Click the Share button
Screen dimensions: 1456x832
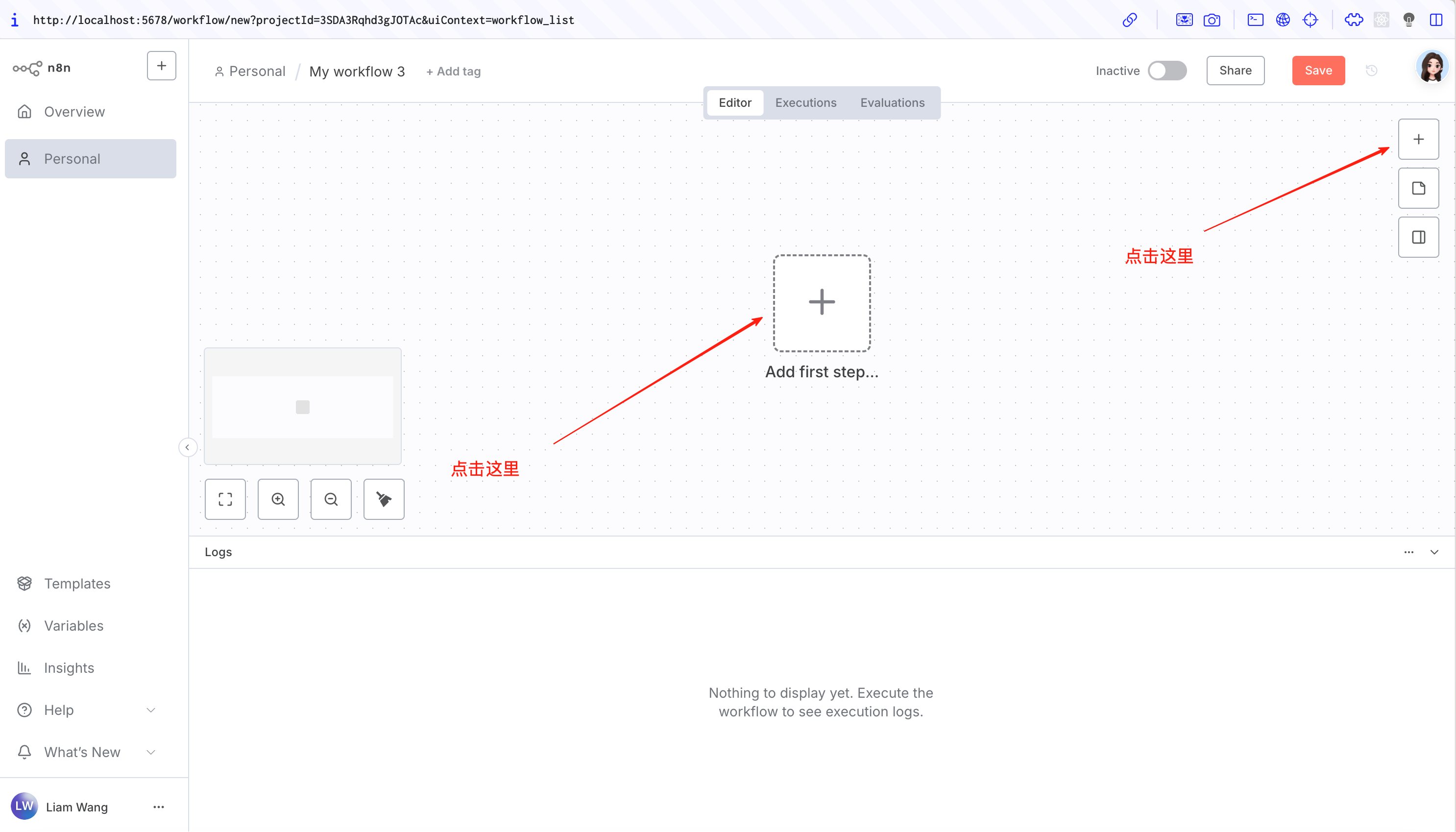click(x=1235, y=71)
